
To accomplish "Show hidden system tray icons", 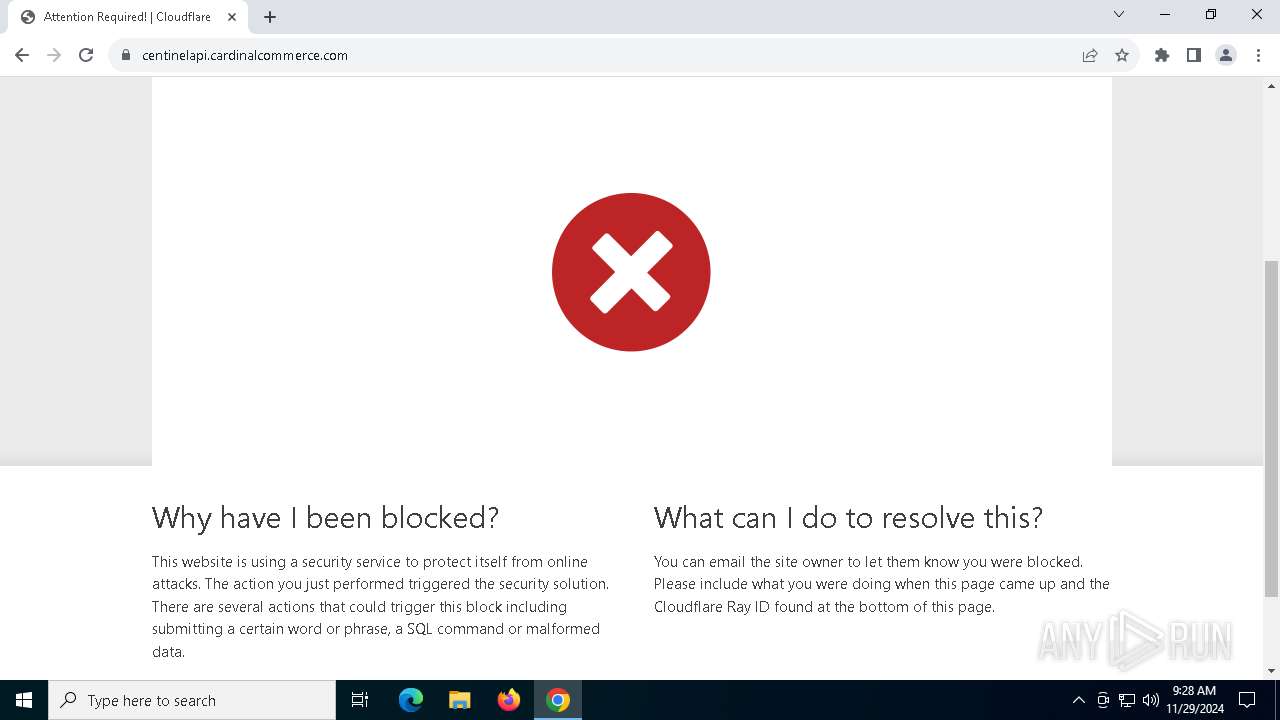I will [x=1078, y=700].
